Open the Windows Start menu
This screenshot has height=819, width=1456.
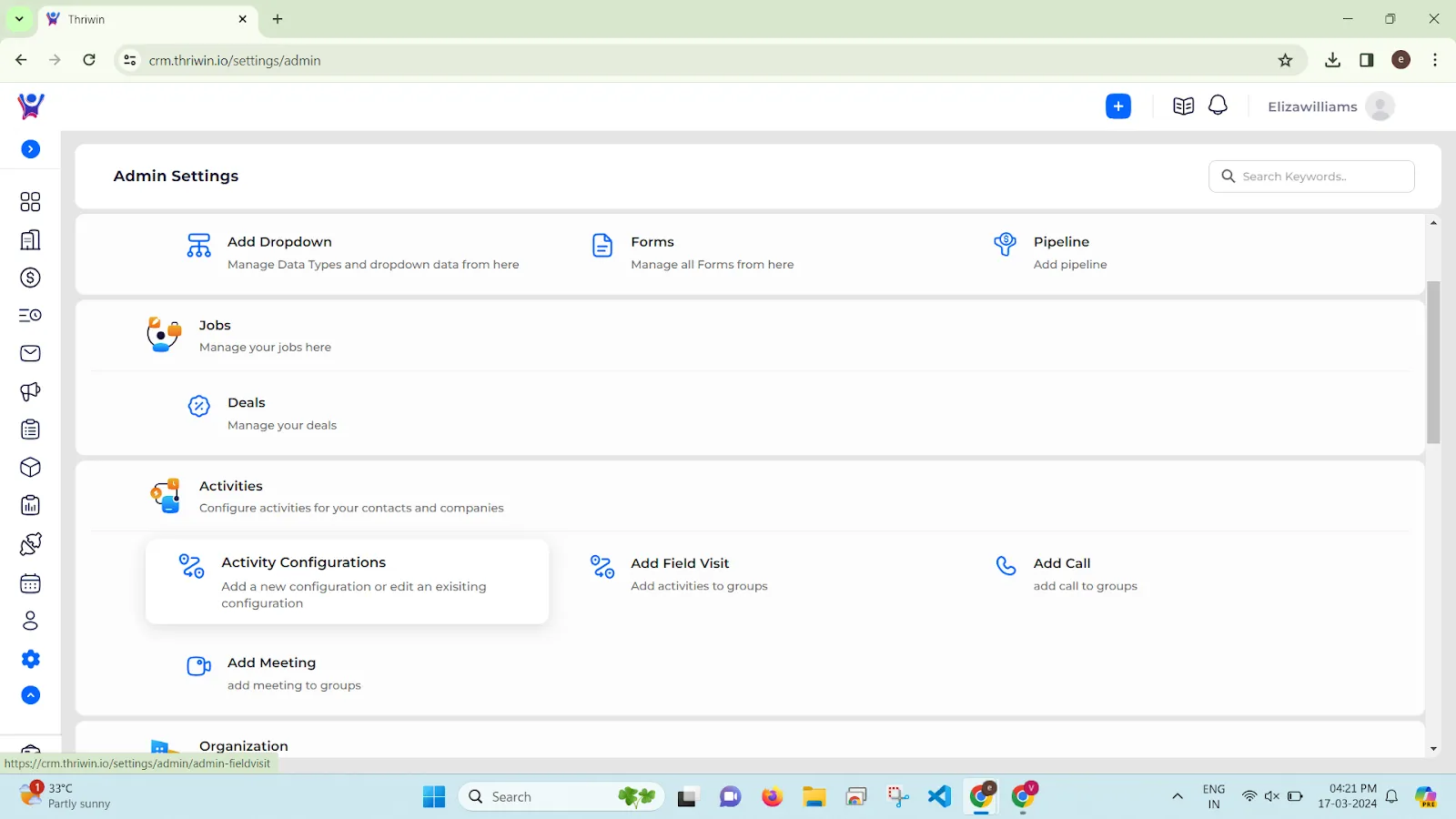click(434, 797)
